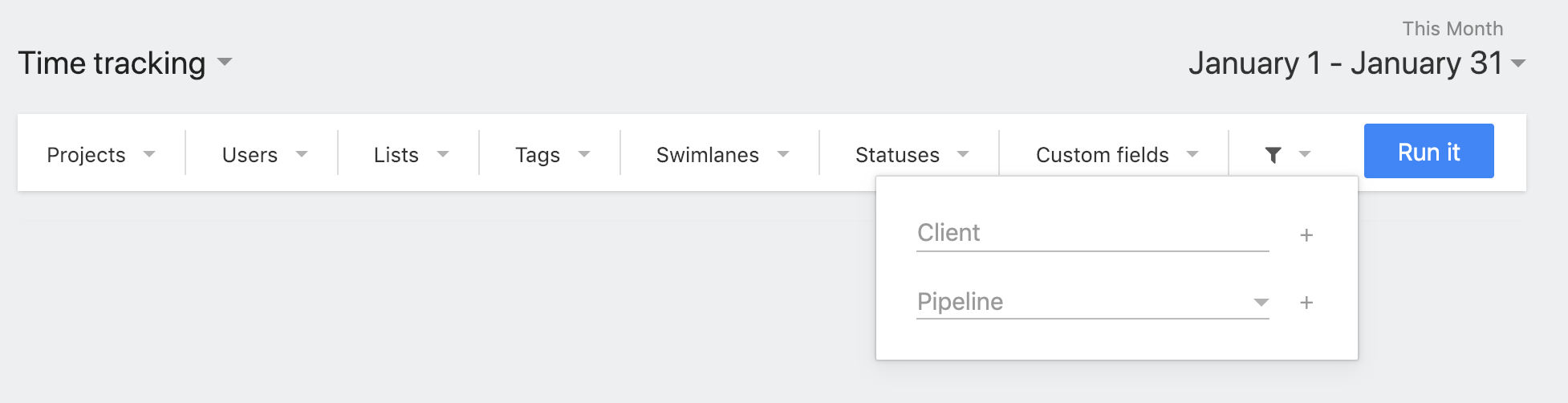Open the Tags filter dropdown
Screen dimensions: 1568x403
552,154
